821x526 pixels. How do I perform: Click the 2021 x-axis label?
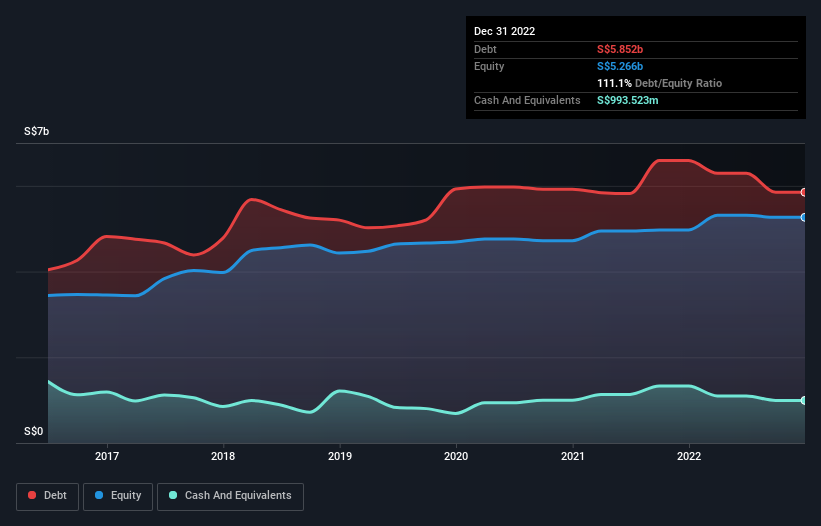point(573,456)
